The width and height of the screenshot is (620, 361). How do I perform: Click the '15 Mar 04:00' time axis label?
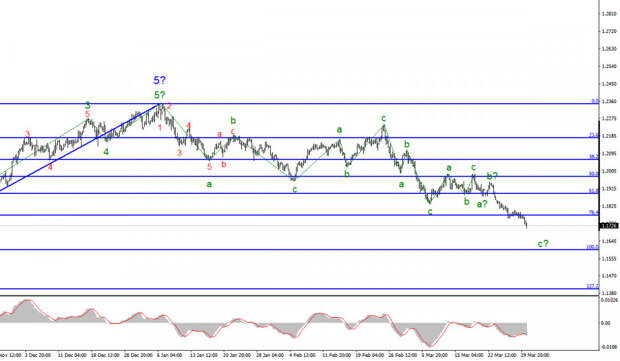469,355
